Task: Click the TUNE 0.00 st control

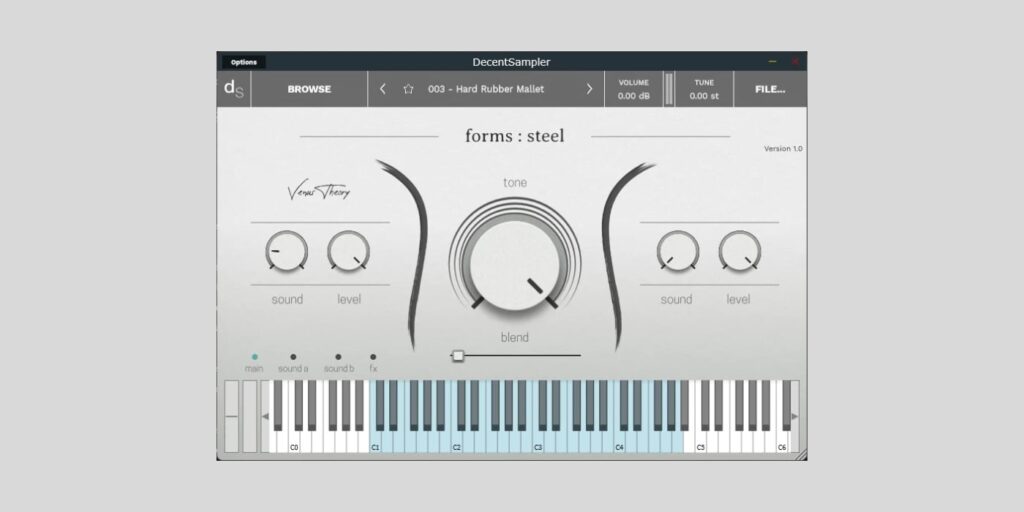Action: pos(704,89)
